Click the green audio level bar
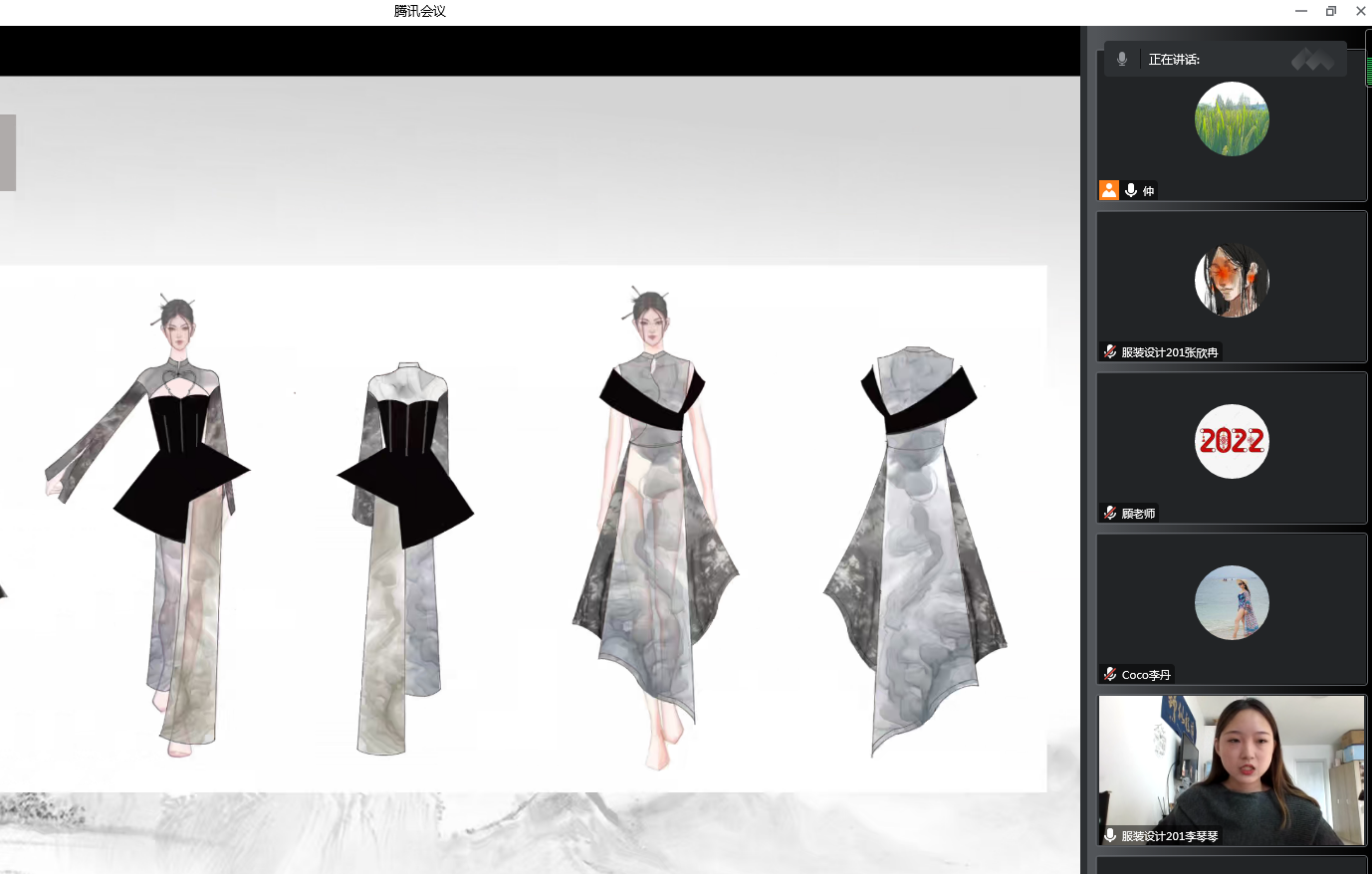This screenshot has width=1372, height=874. point(1368,71)
